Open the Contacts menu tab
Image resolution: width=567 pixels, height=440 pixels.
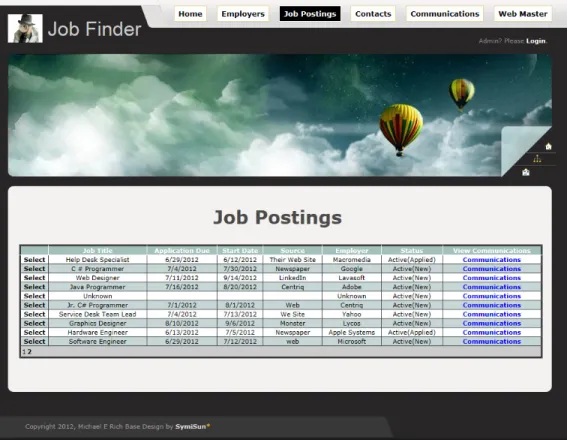pos(373,14)
